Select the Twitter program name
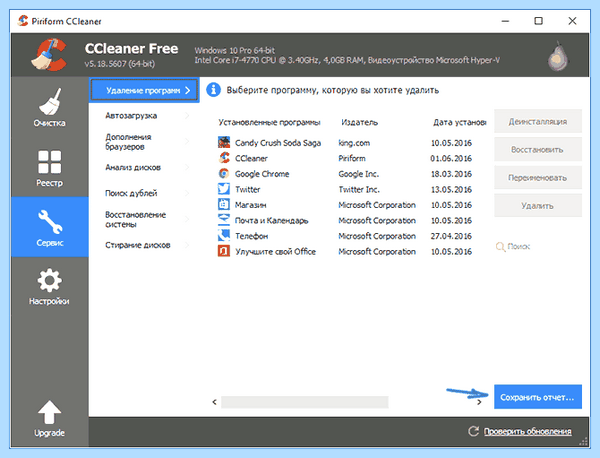Image resolution: width=600 pixels, height=458 pixels. [248, 189]
